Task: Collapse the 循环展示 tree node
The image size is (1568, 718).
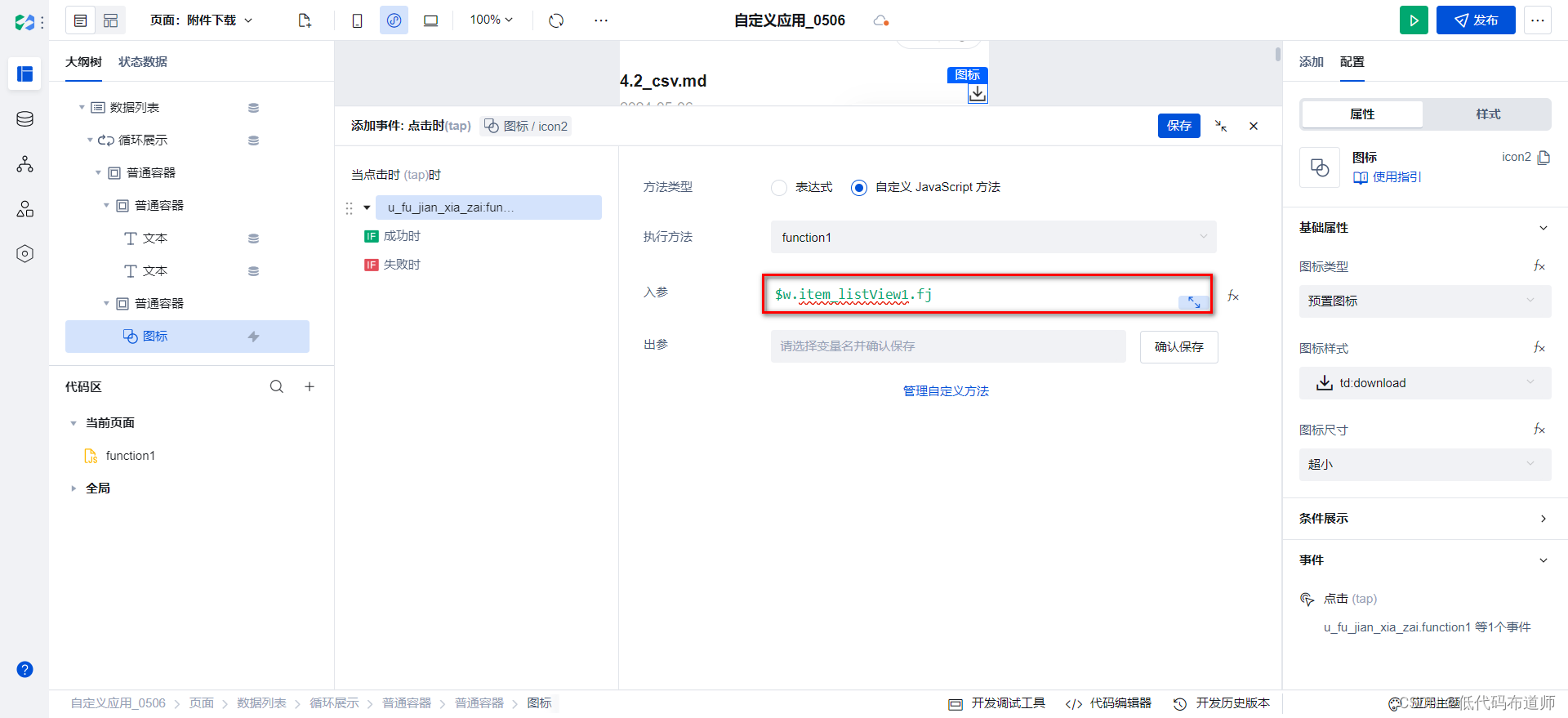Action: pyautogui.click(x=90, y=140)
